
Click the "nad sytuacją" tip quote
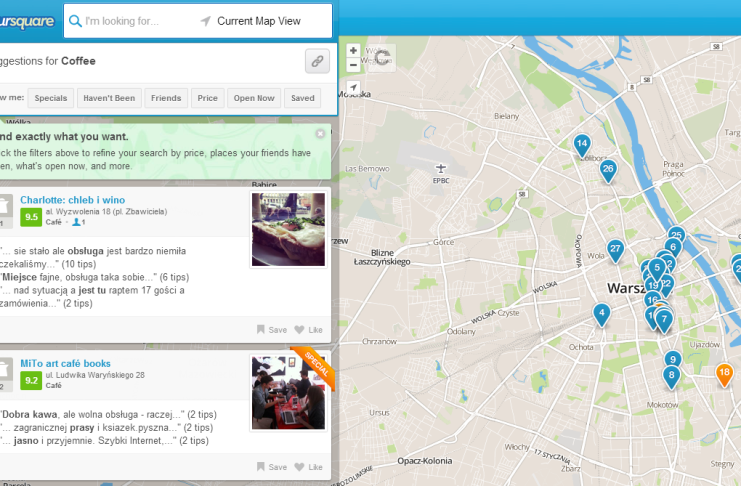coord(93,297)
